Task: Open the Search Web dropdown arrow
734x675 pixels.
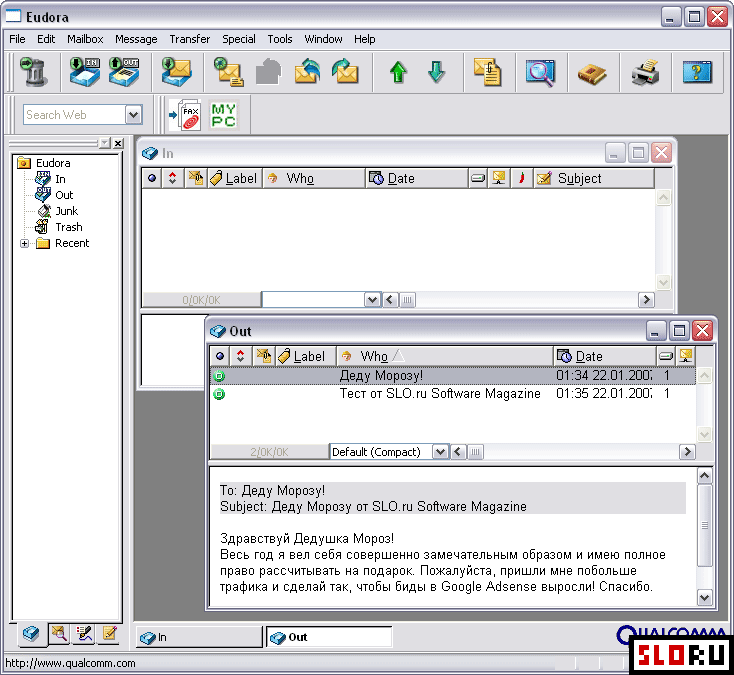Action: (x=133, y=115)
